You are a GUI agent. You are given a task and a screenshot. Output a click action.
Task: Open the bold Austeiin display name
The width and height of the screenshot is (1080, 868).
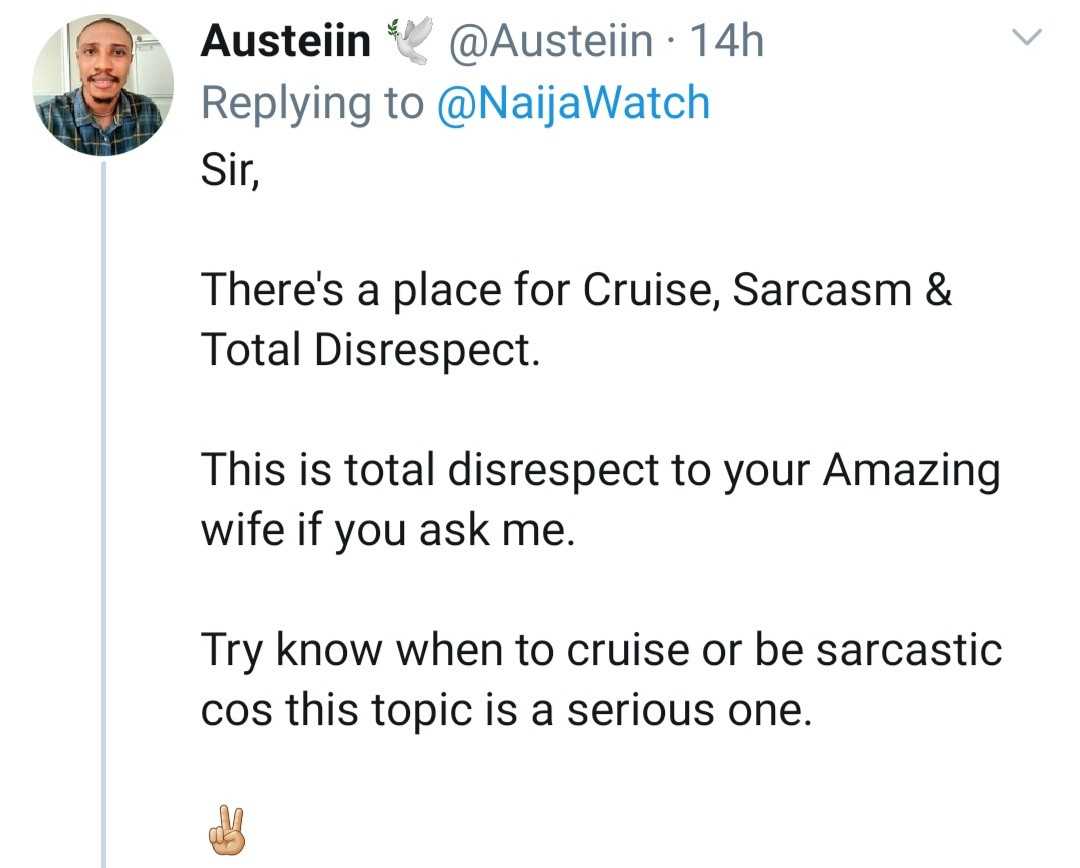coord(286,42)
